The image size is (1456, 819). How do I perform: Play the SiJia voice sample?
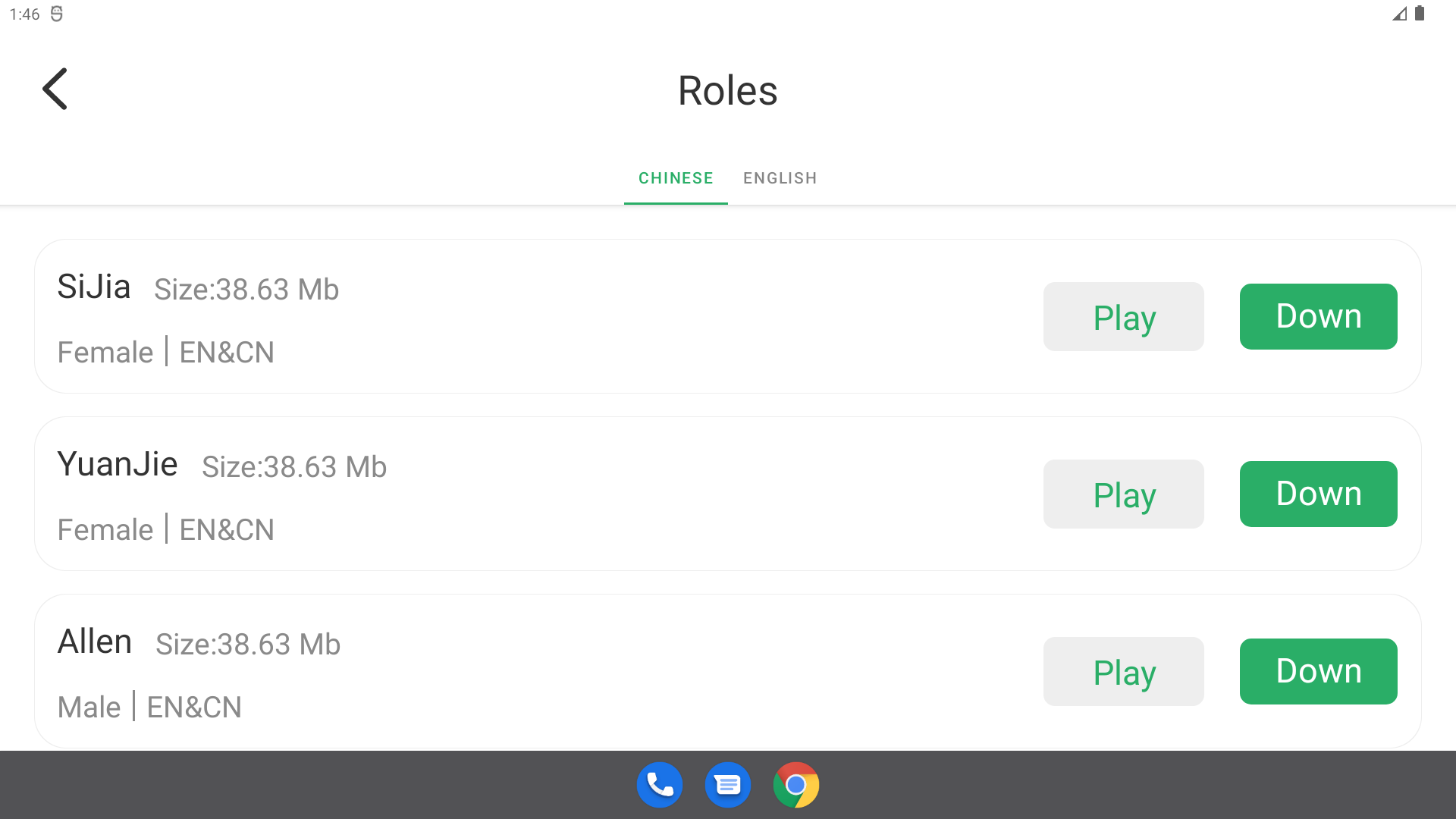1123,317
